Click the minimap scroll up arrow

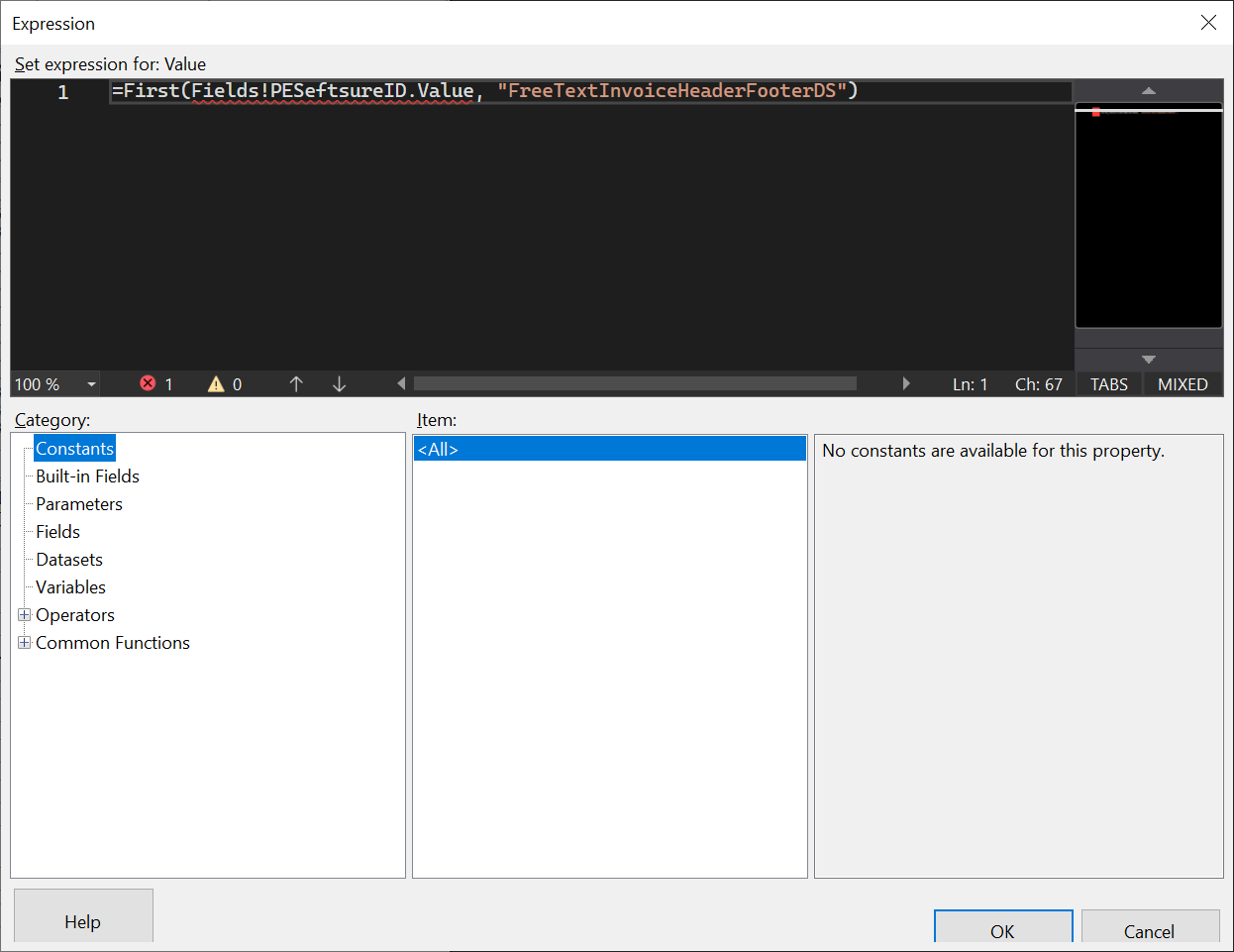point(1149,90)
